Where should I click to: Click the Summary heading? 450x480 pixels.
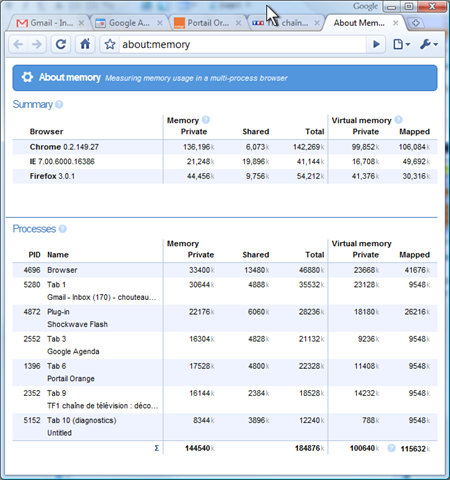(x=33, y=104)
